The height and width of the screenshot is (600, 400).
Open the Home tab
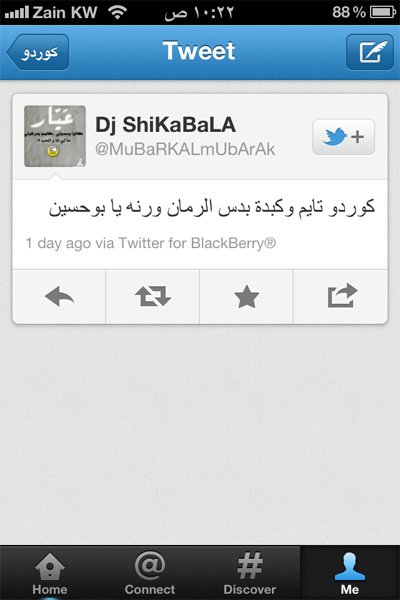[50, 573]
